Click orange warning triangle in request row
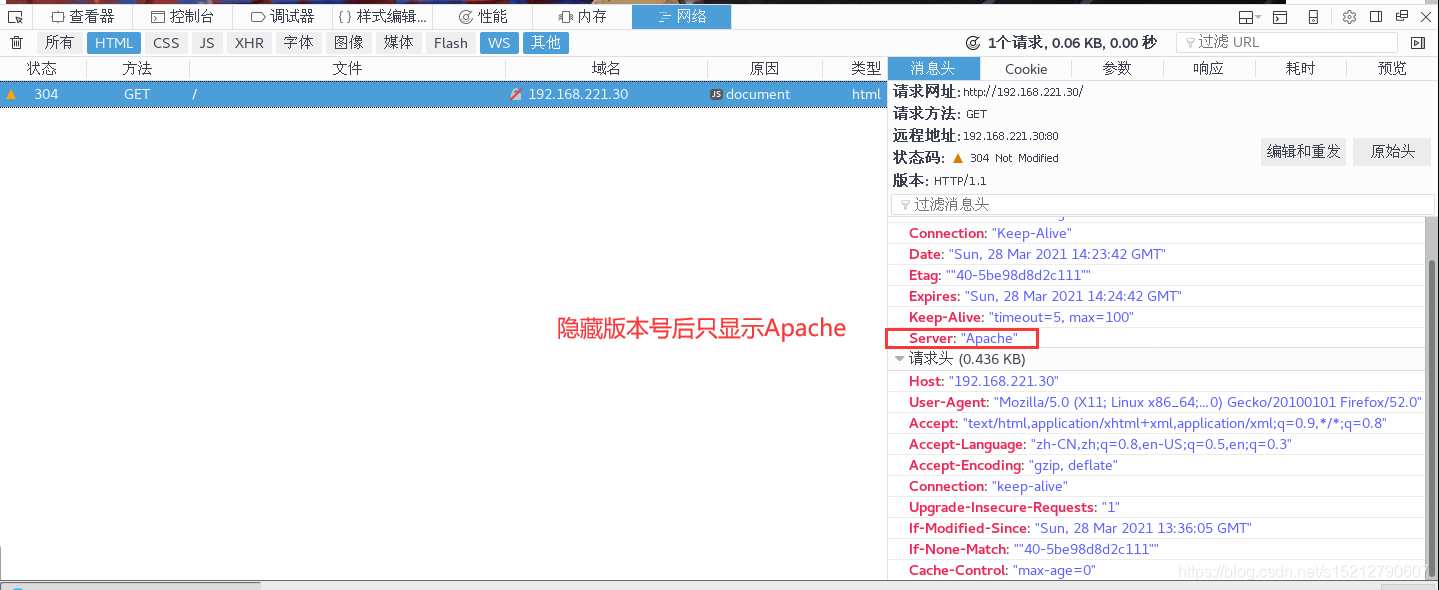This screenshot has height=590, width=1439. [x=11, y=94]
